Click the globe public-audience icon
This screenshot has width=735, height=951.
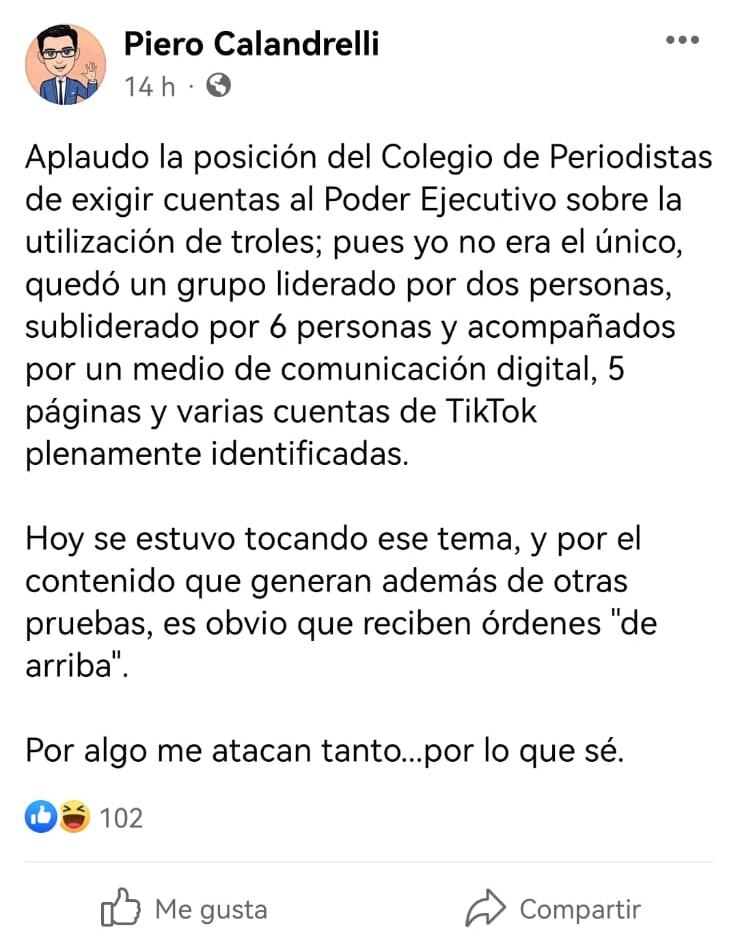(x=218, y=86)
